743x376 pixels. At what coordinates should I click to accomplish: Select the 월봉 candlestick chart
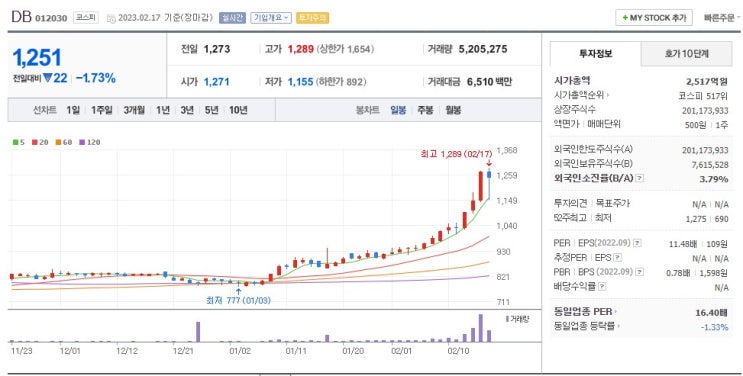(x=453, y=110)
